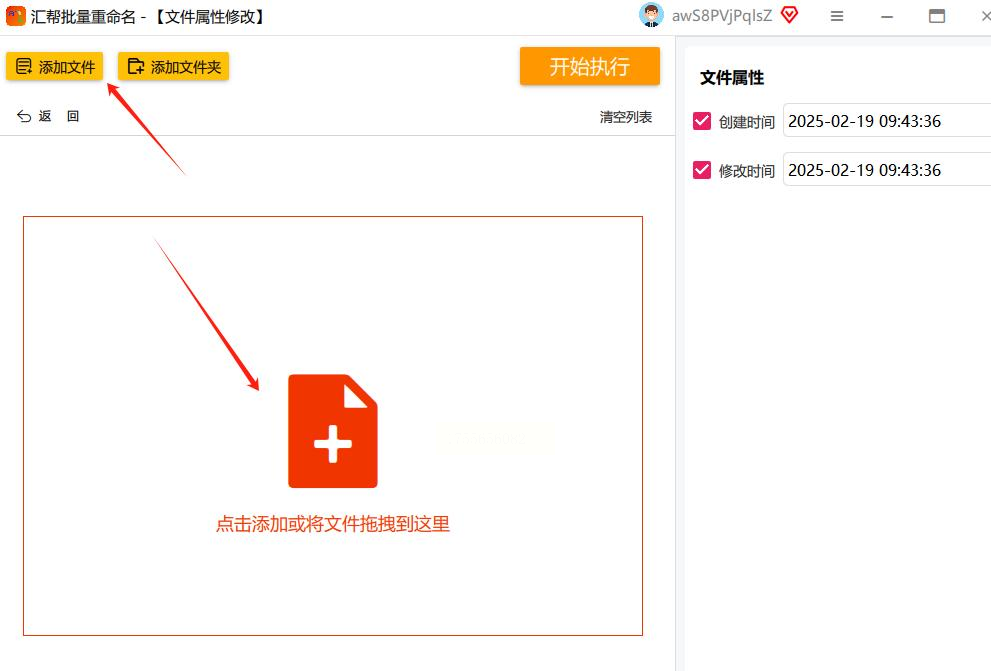Image resolution: width=991 pixels, height=671 pixels.
Task: Clear the list via 清空列表
Action: click(626, 117)
